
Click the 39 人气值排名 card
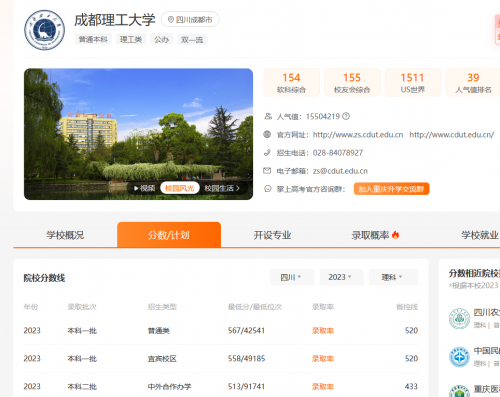[473, 82]
